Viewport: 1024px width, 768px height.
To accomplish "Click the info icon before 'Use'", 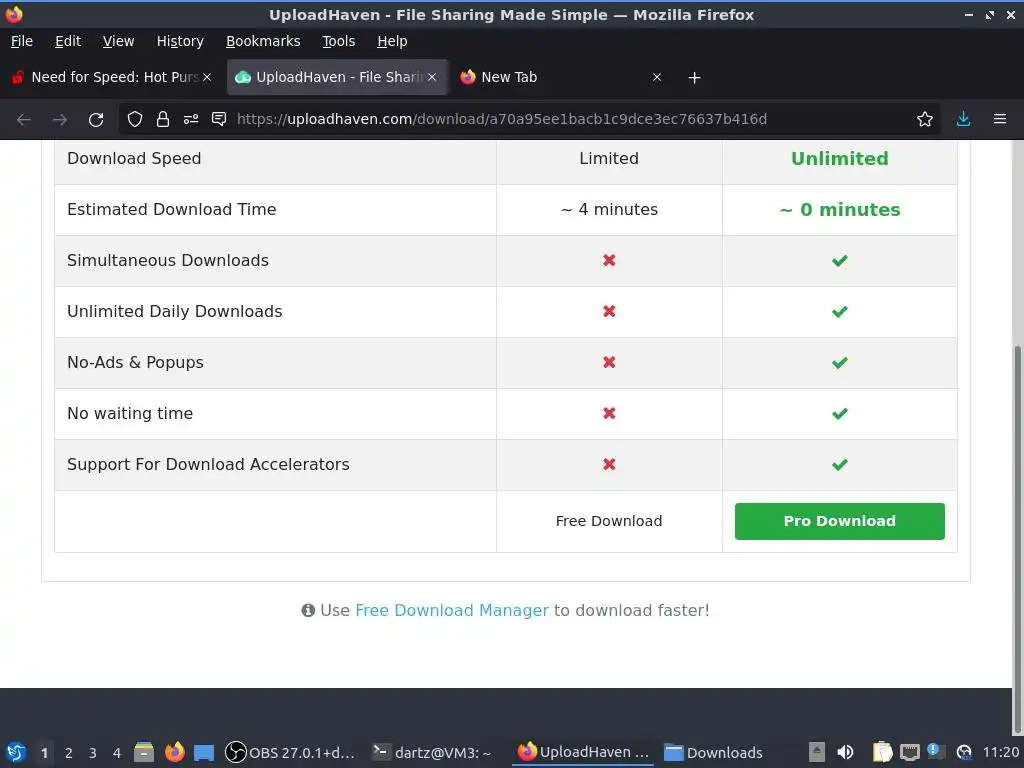I will pos(308,610).
